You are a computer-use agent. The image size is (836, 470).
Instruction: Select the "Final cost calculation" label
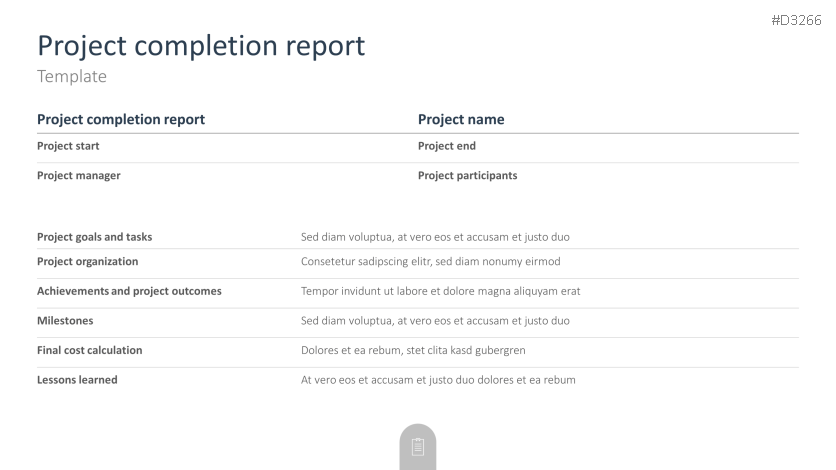pyautogui.click(x=90, y=350)
